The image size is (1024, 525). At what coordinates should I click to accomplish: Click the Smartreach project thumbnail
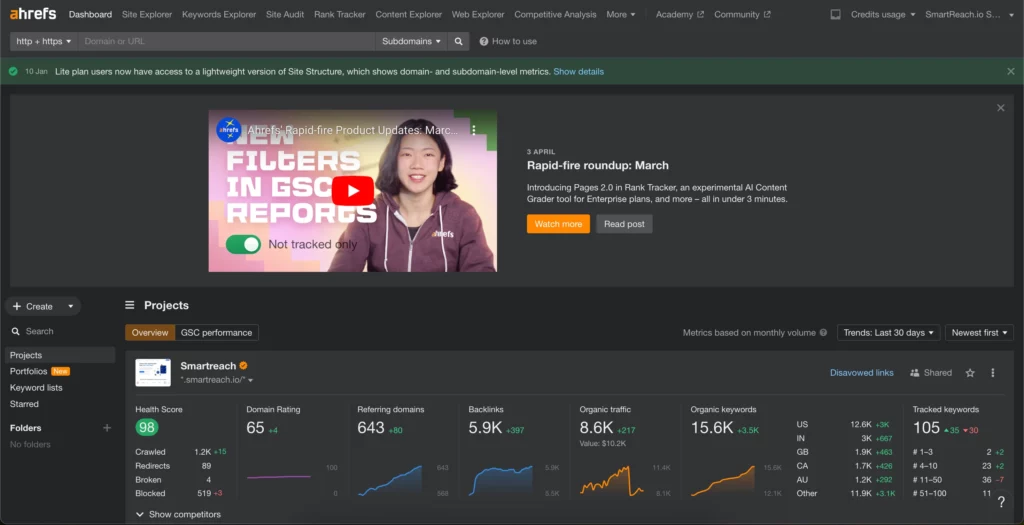coord(153,372)
